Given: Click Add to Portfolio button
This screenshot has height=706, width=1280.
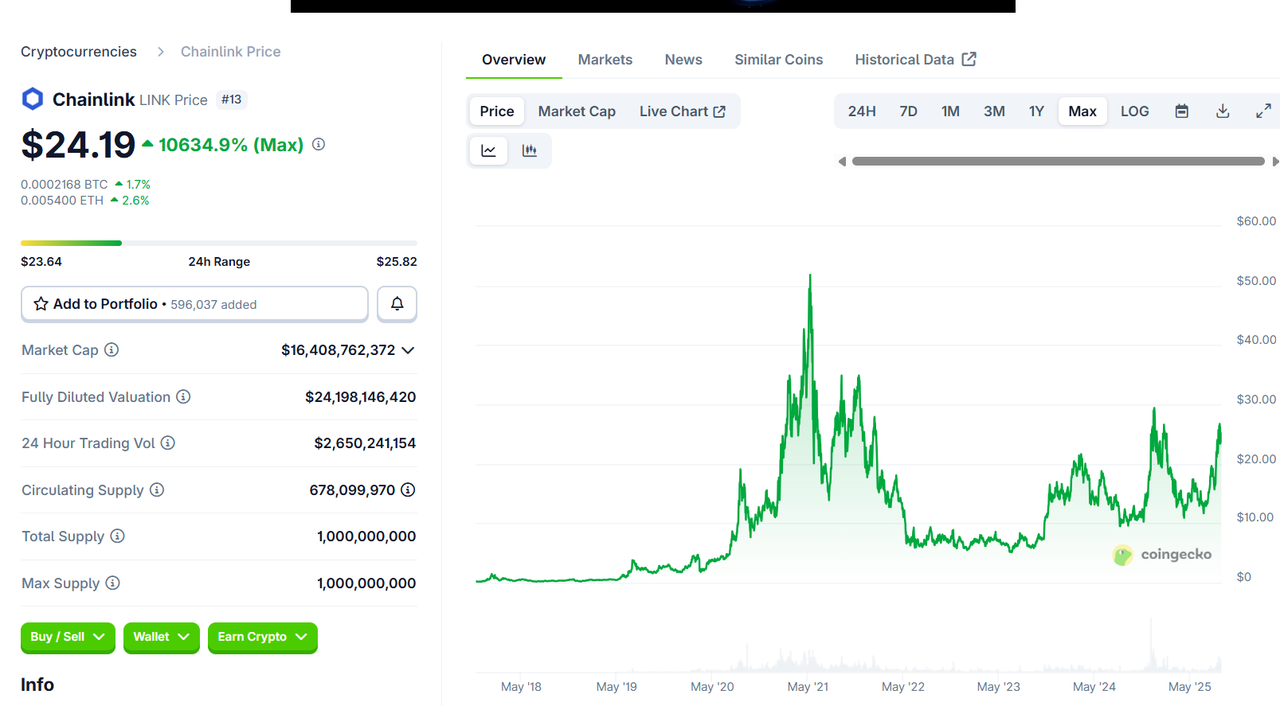Looking at the screenshot, I should (195, 304).
